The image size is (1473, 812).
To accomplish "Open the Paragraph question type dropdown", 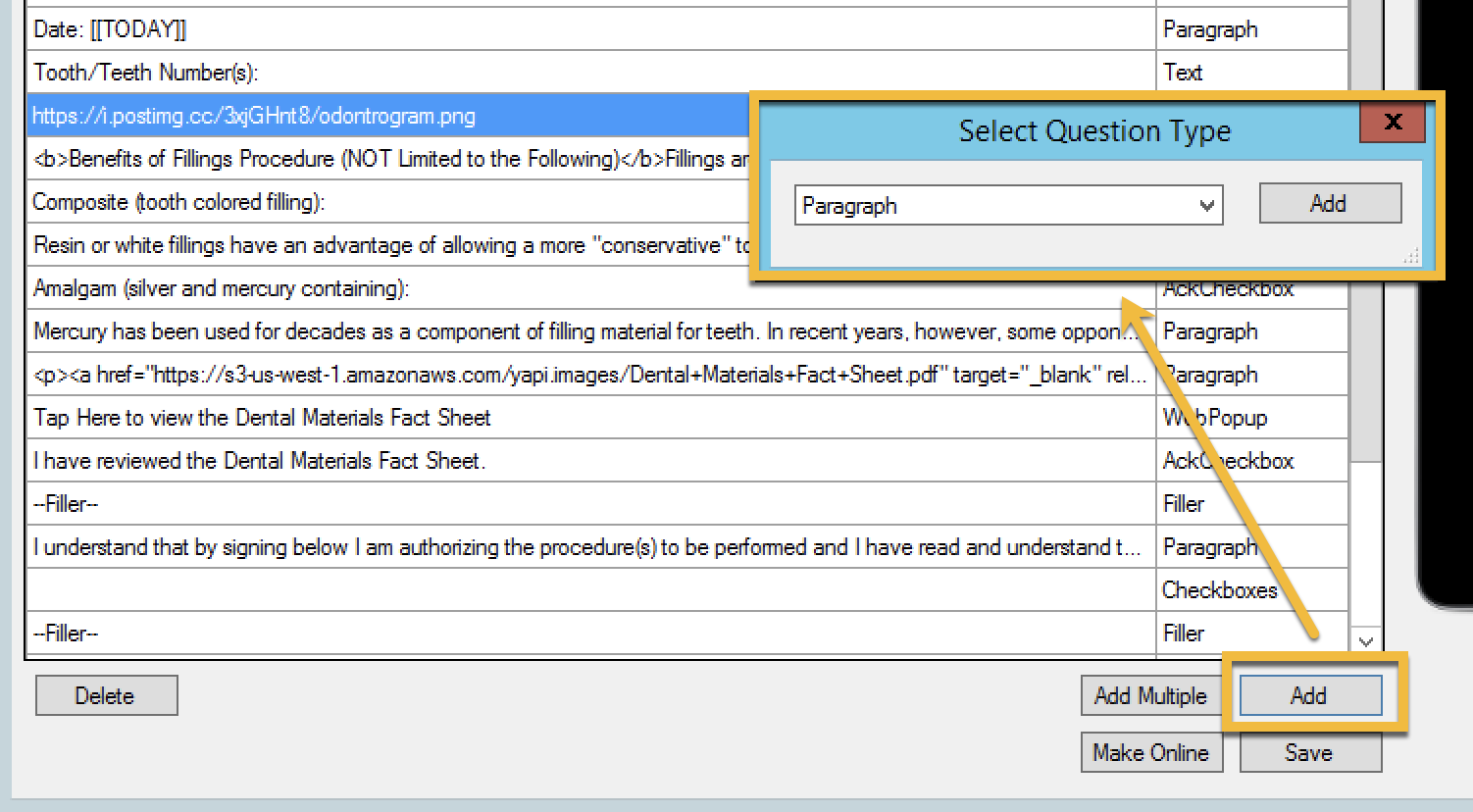I will tap(1008, 205).
